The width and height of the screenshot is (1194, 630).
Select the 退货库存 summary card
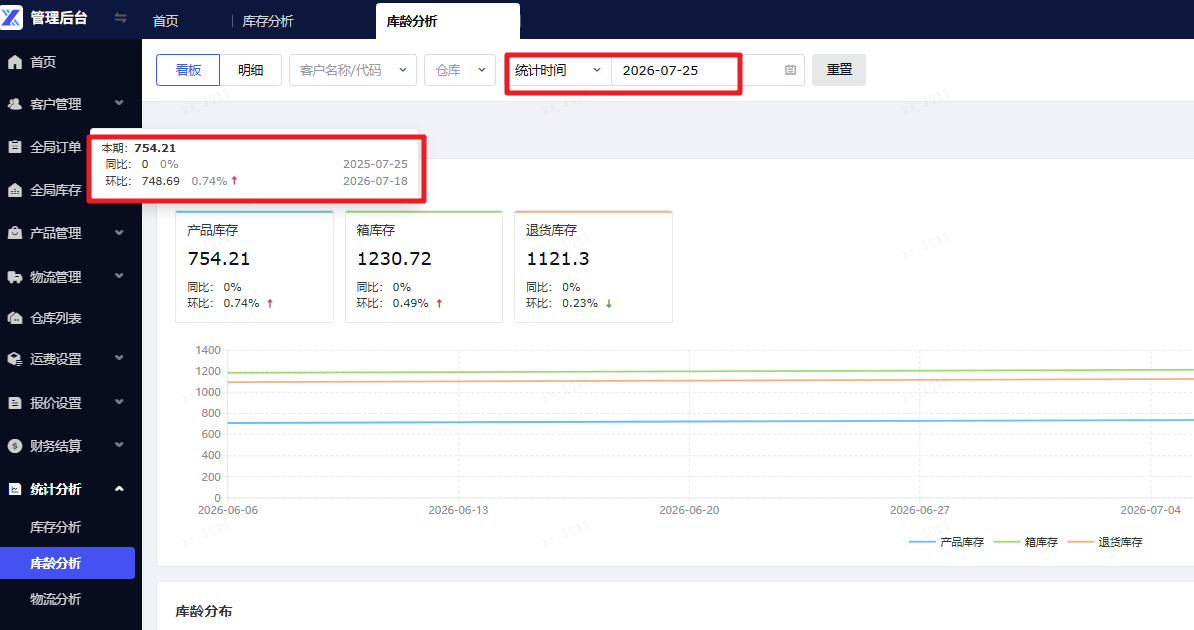point(593,267)
